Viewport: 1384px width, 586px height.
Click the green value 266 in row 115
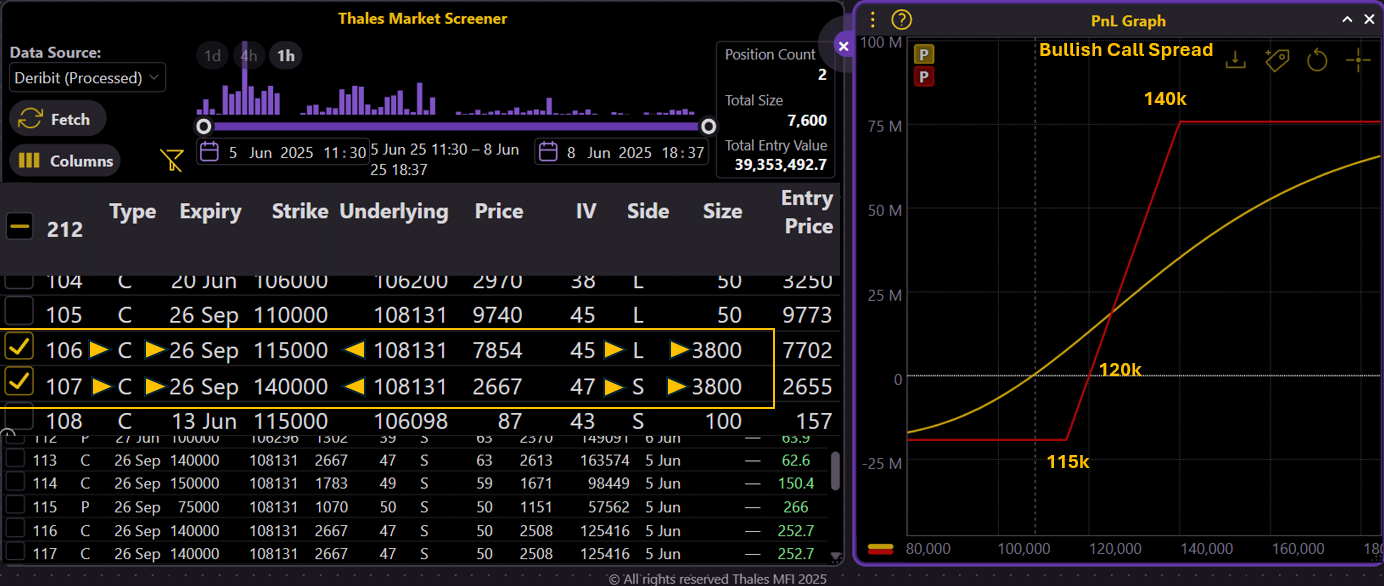[x=798, y=507]
